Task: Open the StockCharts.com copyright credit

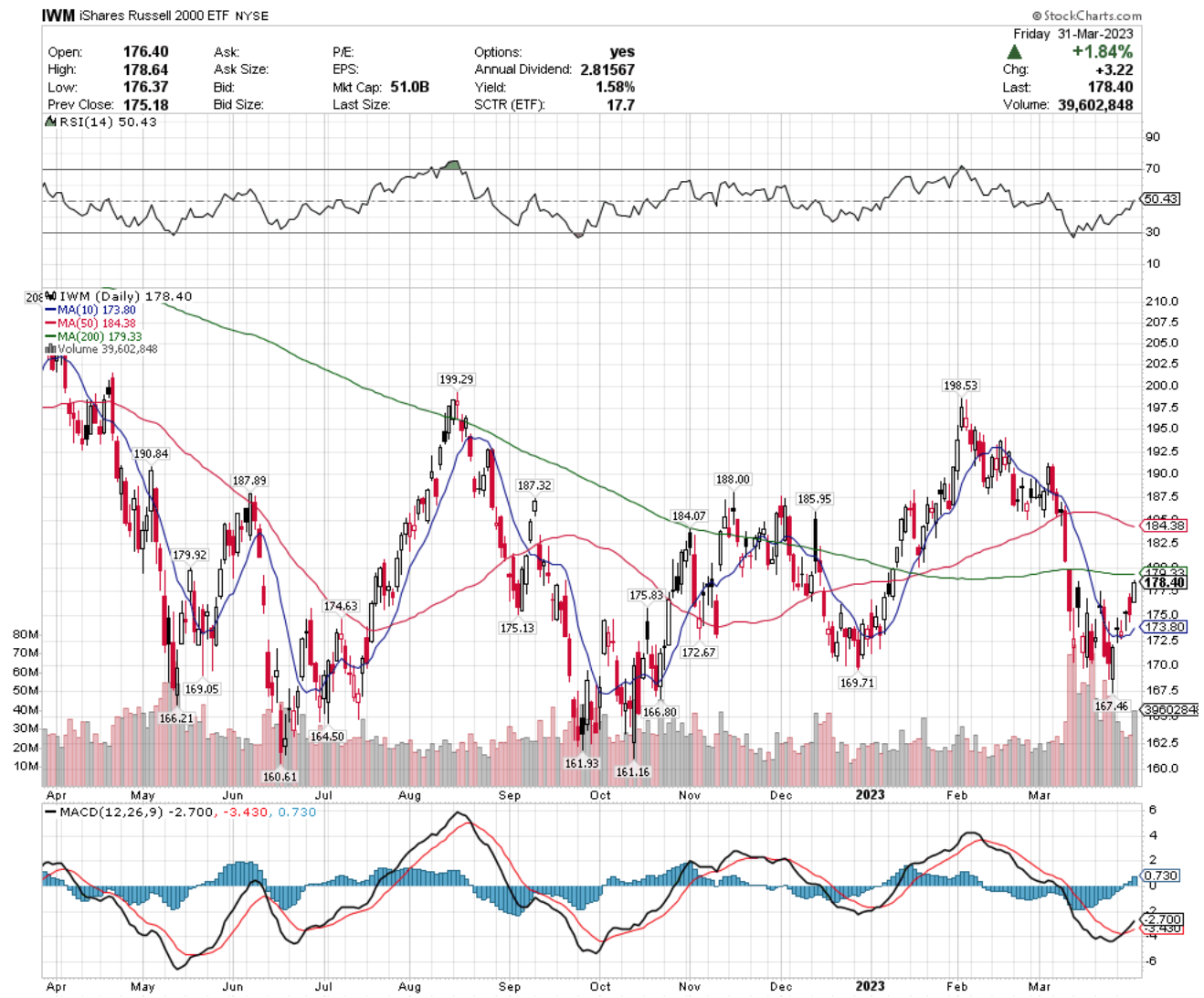Action: 1087,16
